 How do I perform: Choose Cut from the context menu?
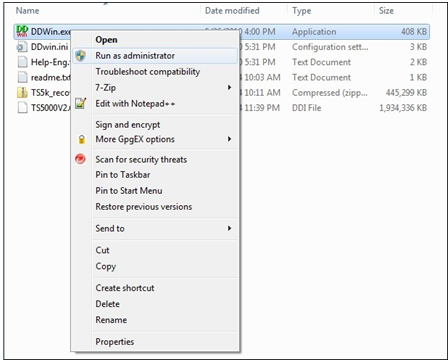click(155, 250)
